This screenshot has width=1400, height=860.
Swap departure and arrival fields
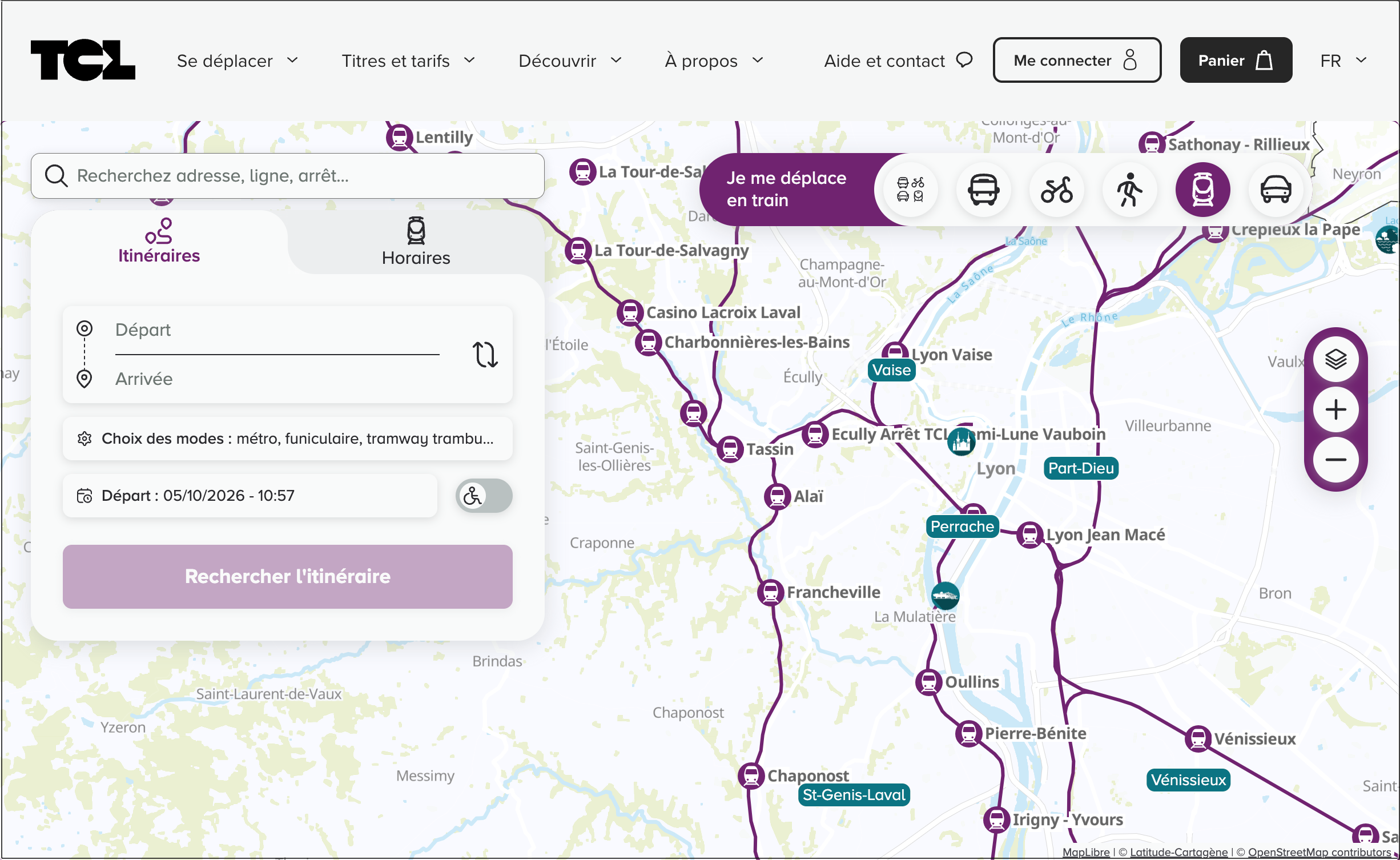coord(485,355)
